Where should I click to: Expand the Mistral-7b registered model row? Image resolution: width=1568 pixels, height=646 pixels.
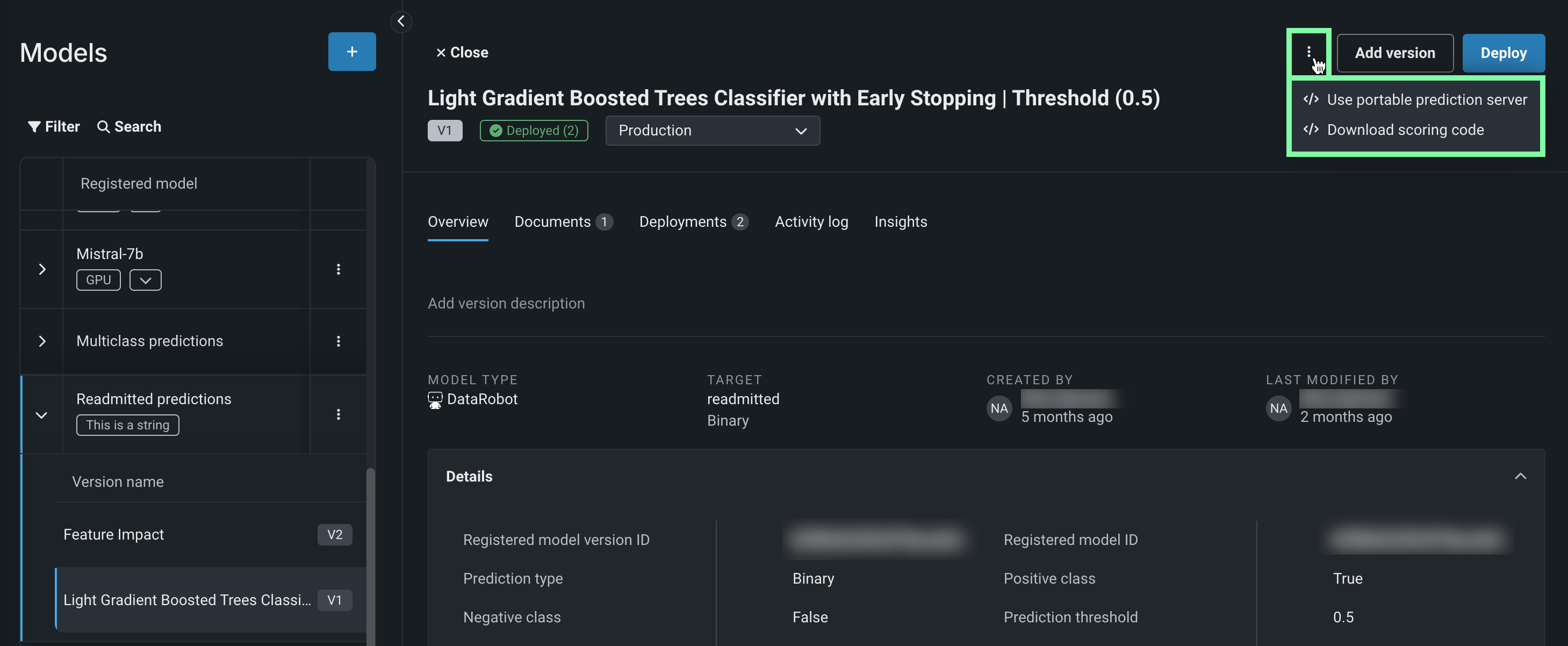42,269
